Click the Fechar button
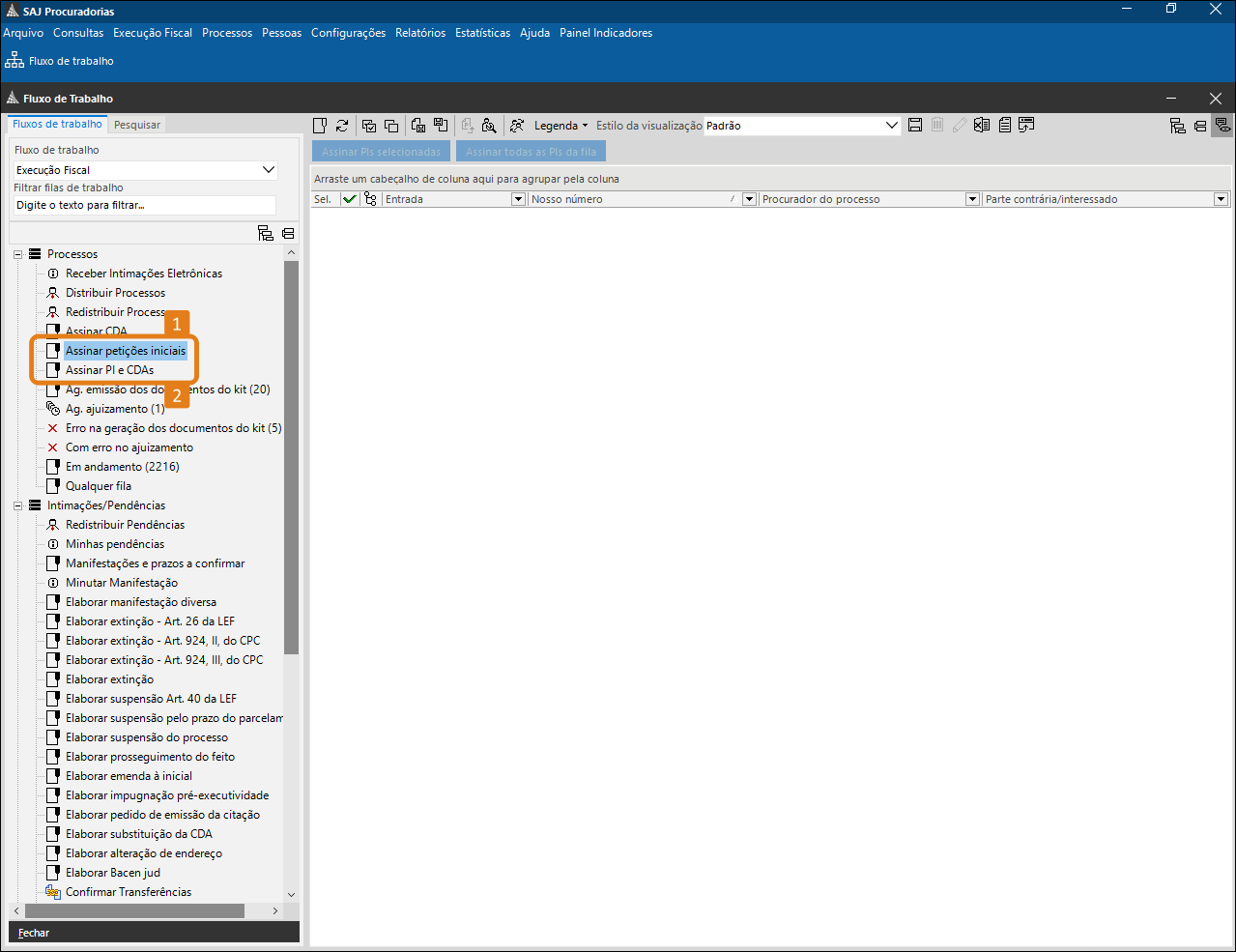The image size is (1236, 952). pos(34,933)
